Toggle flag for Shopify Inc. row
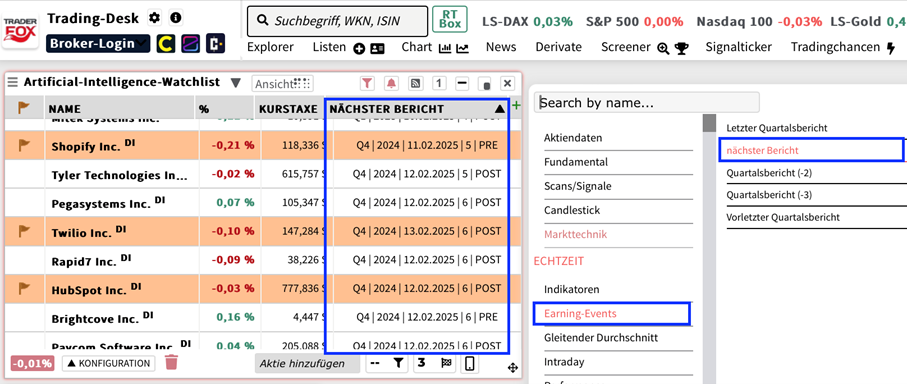907x384 pixels. click(24, 145)
